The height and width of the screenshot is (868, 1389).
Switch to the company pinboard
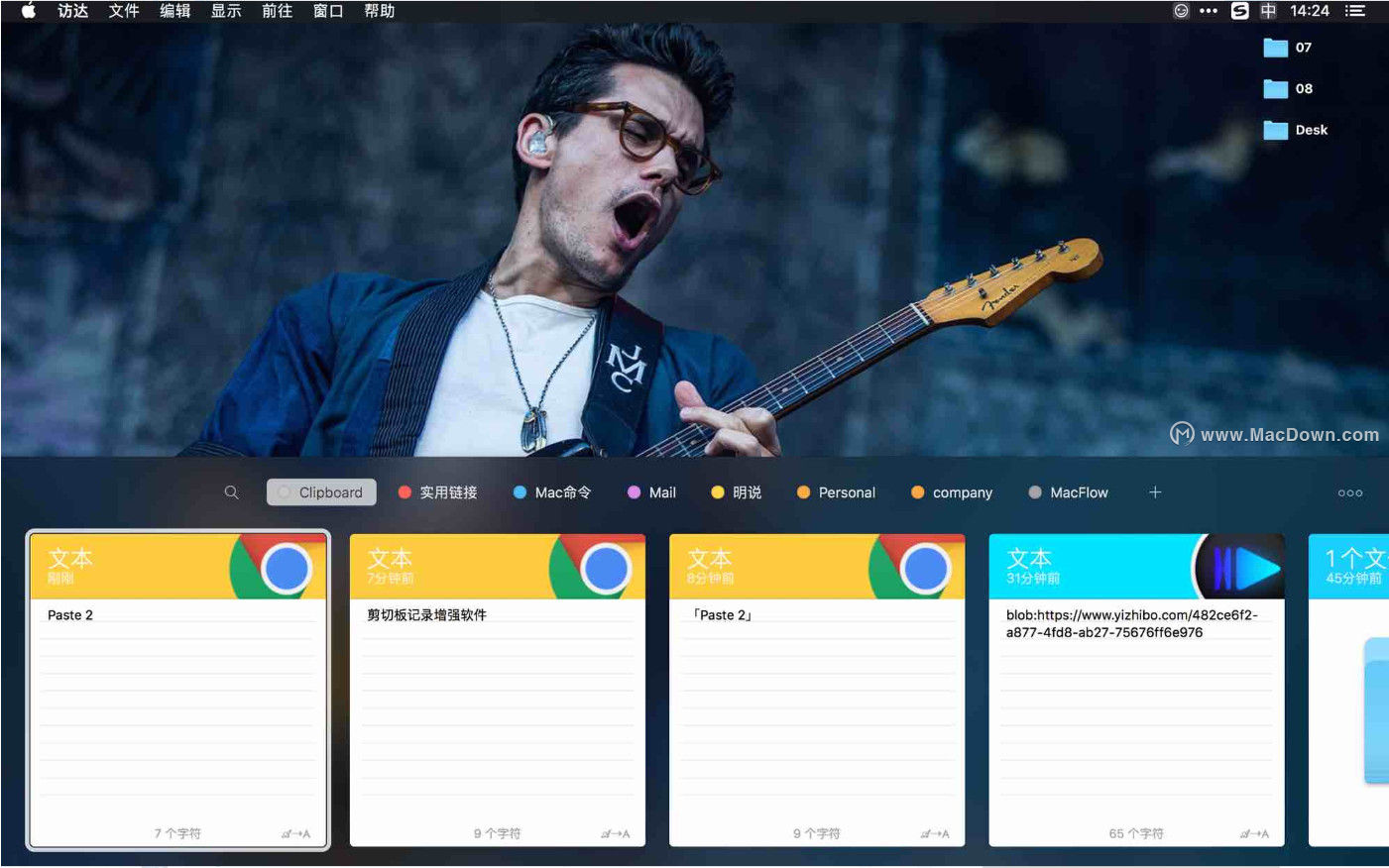point(952,492)
